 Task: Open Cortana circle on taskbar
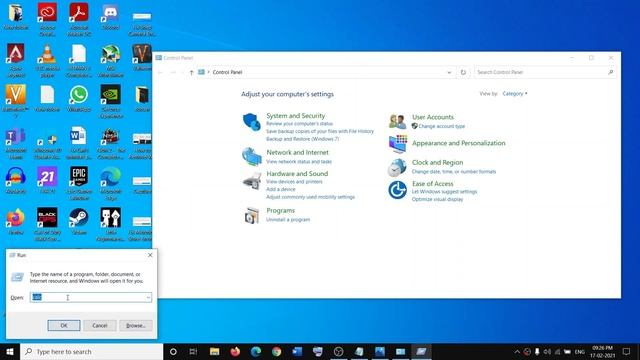click(x=173, y=351)
